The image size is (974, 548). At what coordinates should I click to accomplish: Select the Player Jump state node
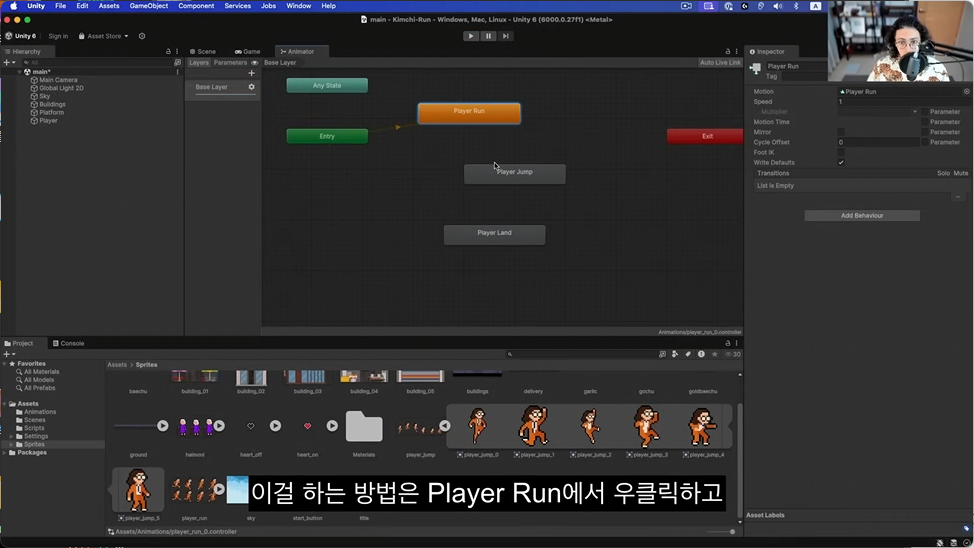coord(514,174)
